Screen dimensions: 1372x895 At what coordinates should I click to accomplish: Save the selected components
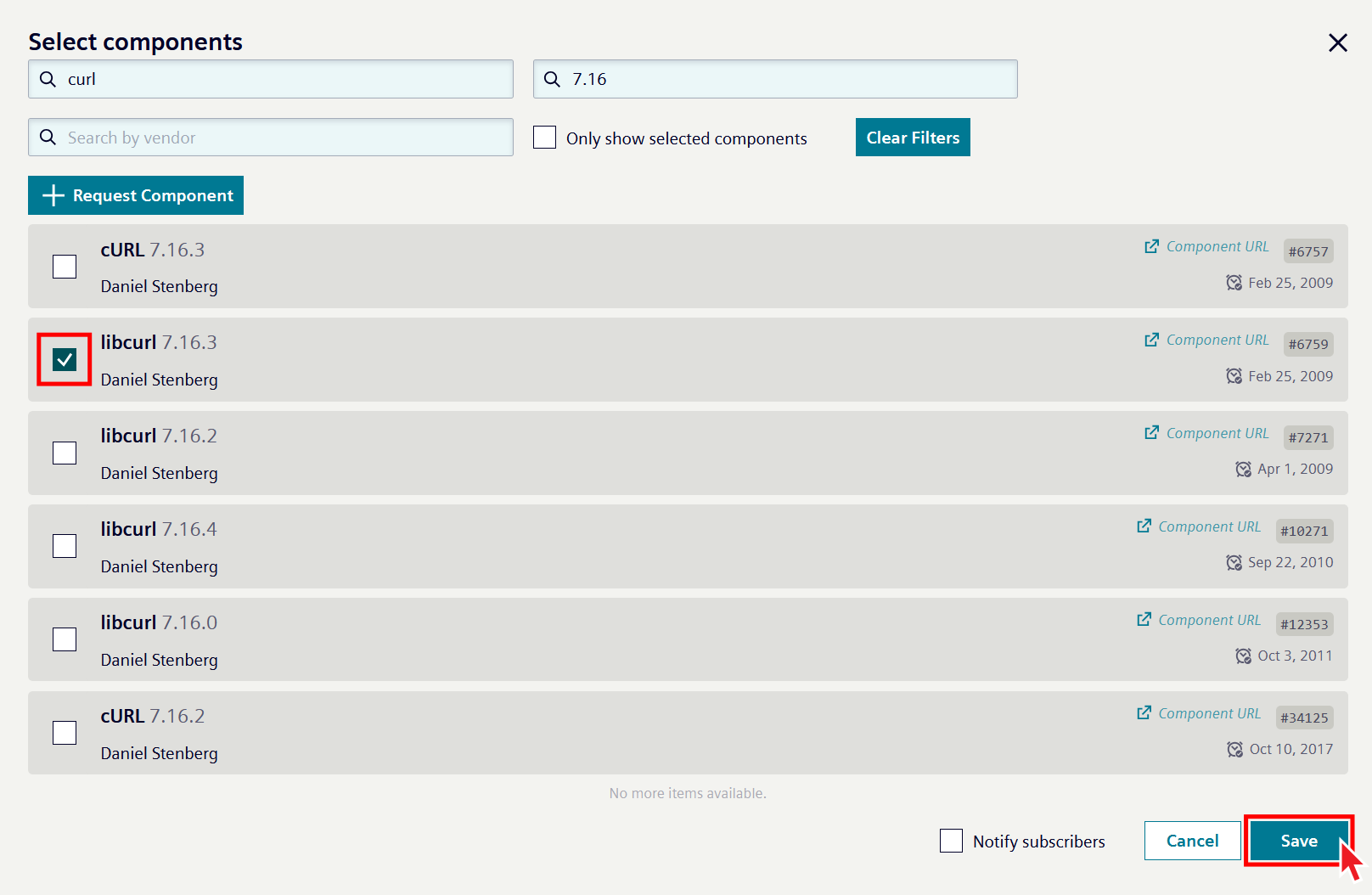point(1298,841)
